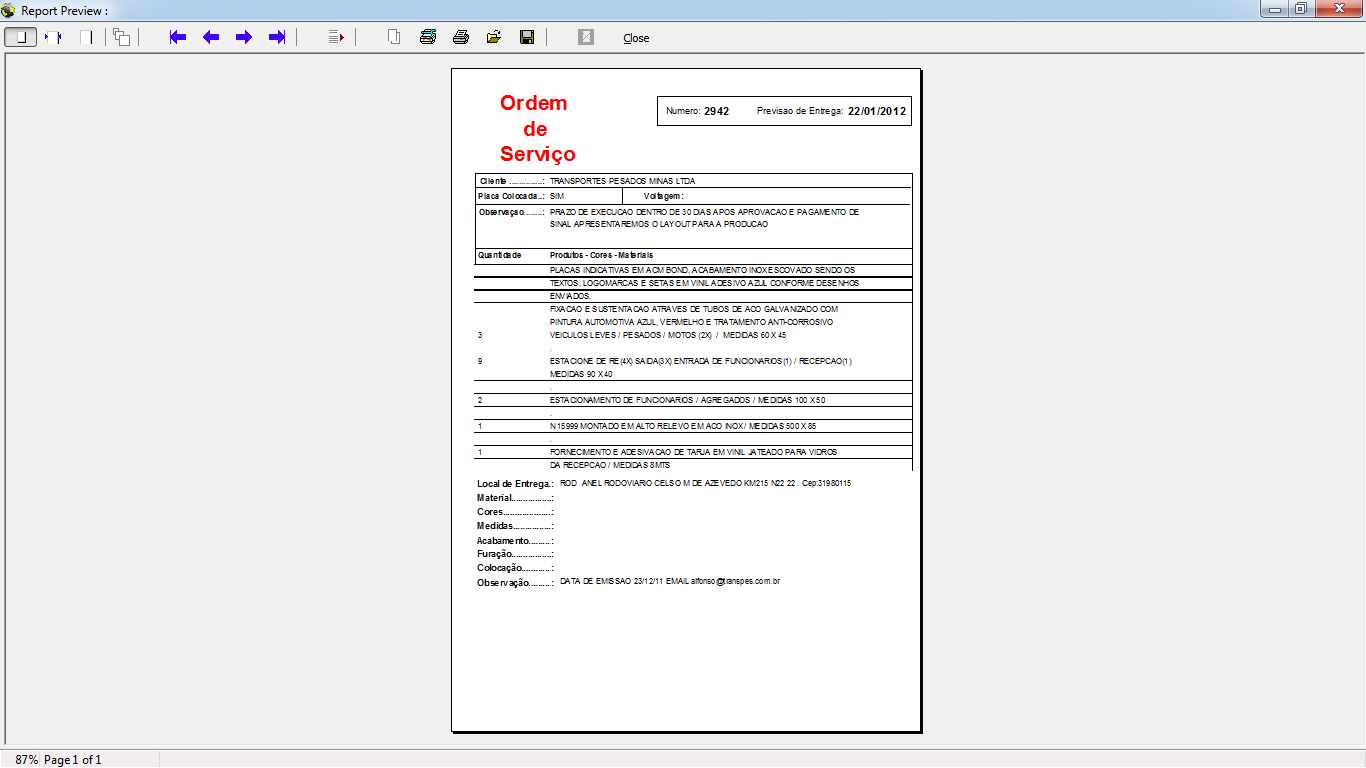Click the 'Furação' label
This screenshot has height=768, width=1366.
pos(516,553)
